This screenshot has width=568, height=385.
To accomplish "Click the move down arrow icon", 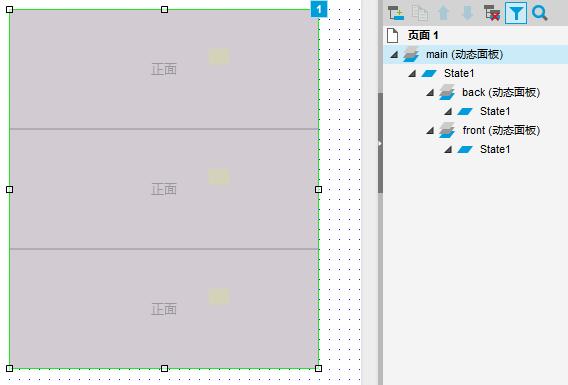I will [467, 13].
